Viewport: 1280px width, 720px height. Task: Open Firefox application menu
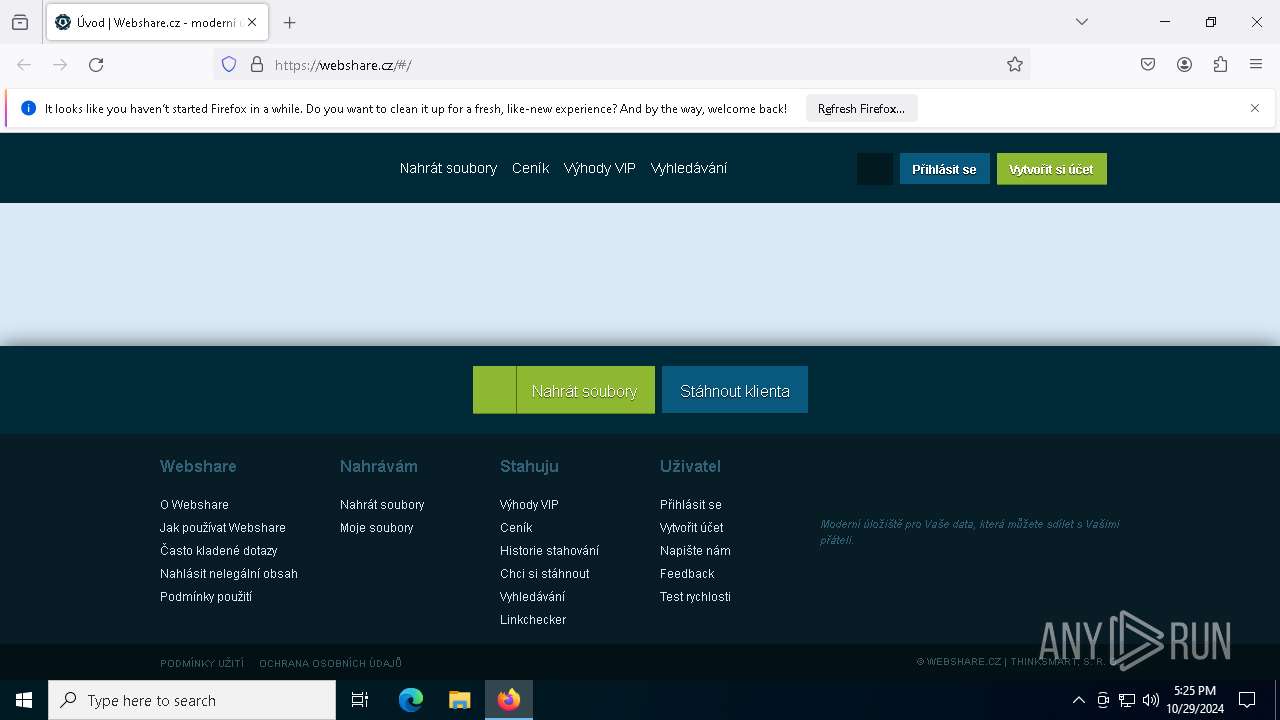1256,65
